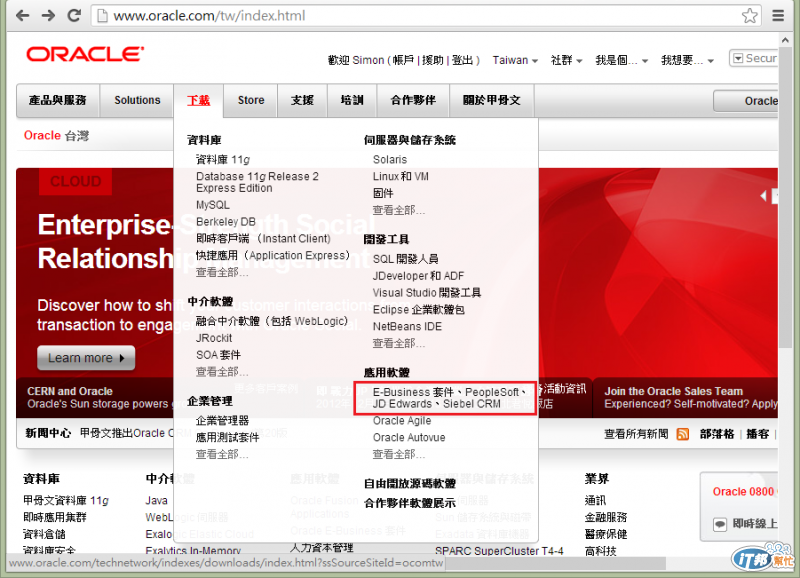The width and height of the screenshot is (800, 578).
Task: Select SQL 開發人員 in the downloads menu
Action: (x=406, y=259)
